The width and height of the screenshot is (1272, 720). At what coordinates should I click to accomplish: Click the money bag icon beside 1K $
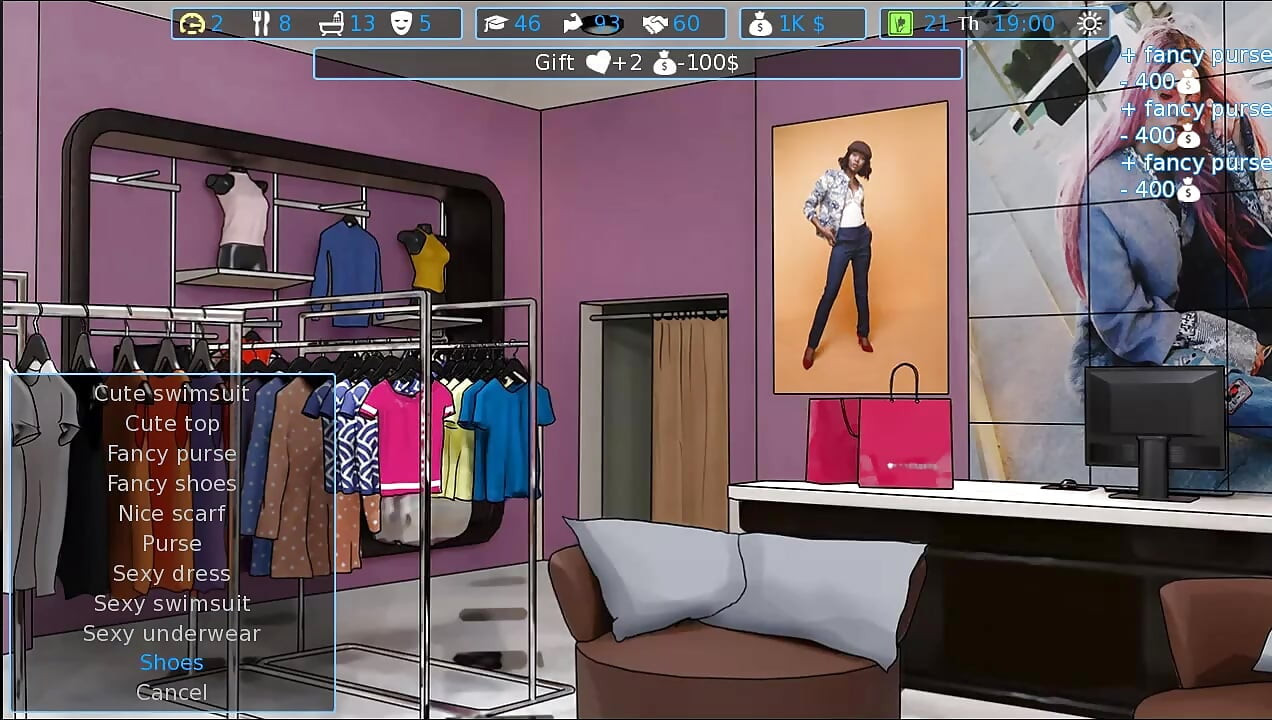tap(761, 24)
